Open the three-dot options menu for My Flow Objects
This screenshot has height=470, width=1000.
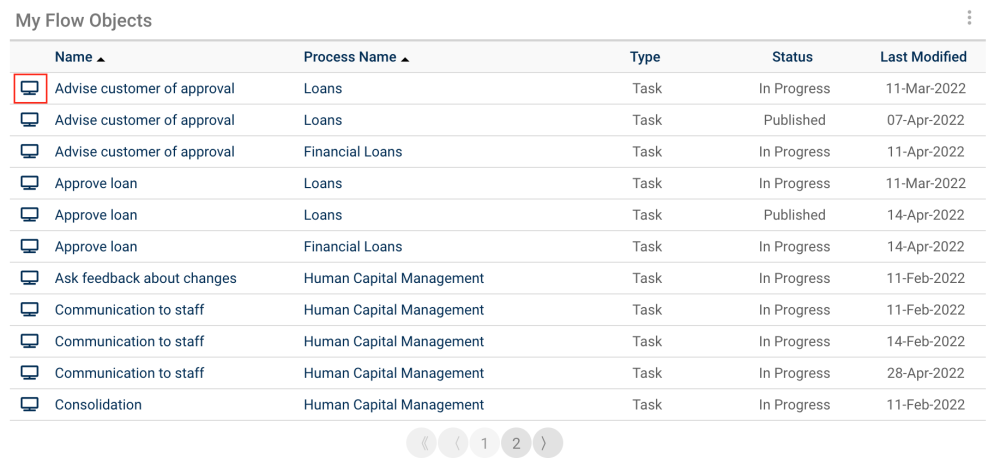pos(968,18)
